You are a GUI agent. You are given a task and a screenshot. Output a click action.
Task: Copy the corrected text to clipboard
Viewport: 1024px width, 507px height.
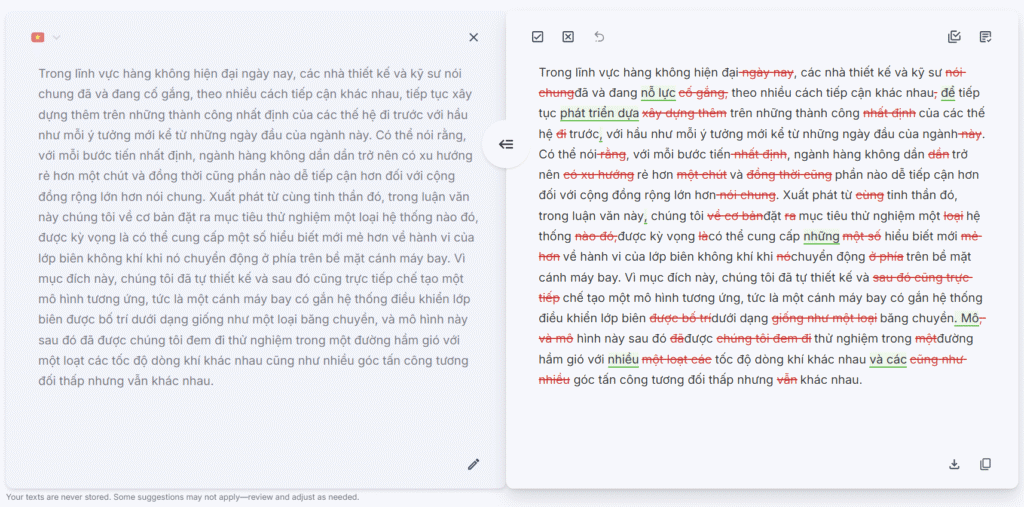coord(985,464)
